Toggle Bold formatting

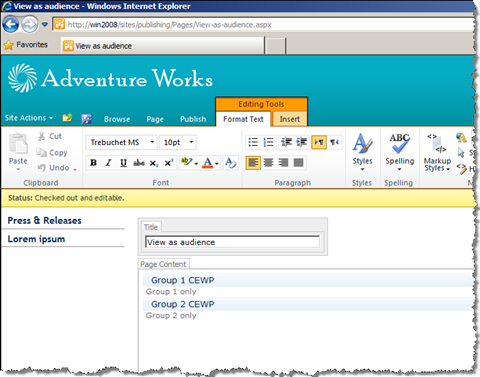(94, 163)
